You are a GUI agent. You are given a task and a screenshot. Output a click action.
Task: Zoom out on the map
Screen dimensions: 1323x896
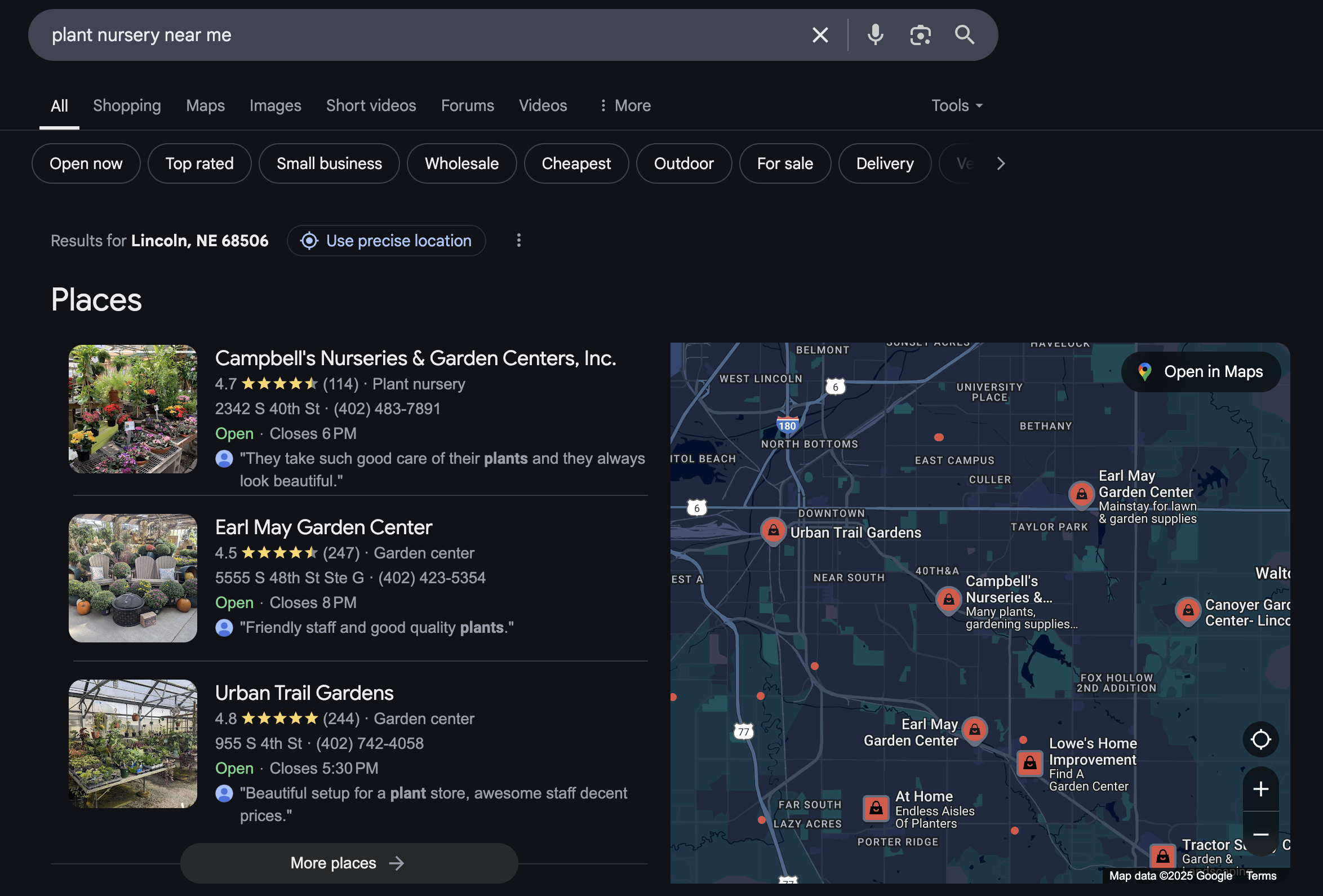click(x=1260, y=835)
